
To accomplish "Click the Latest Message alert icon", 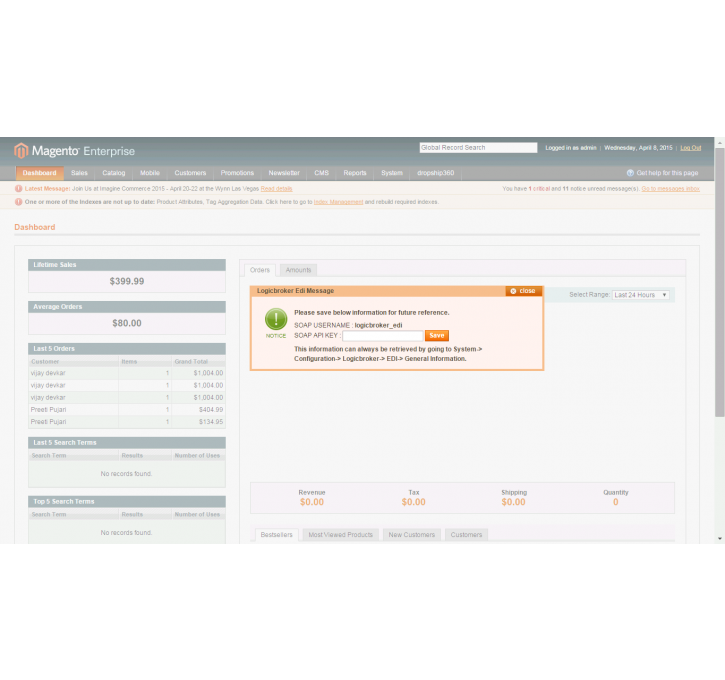I will coord(18,189).
